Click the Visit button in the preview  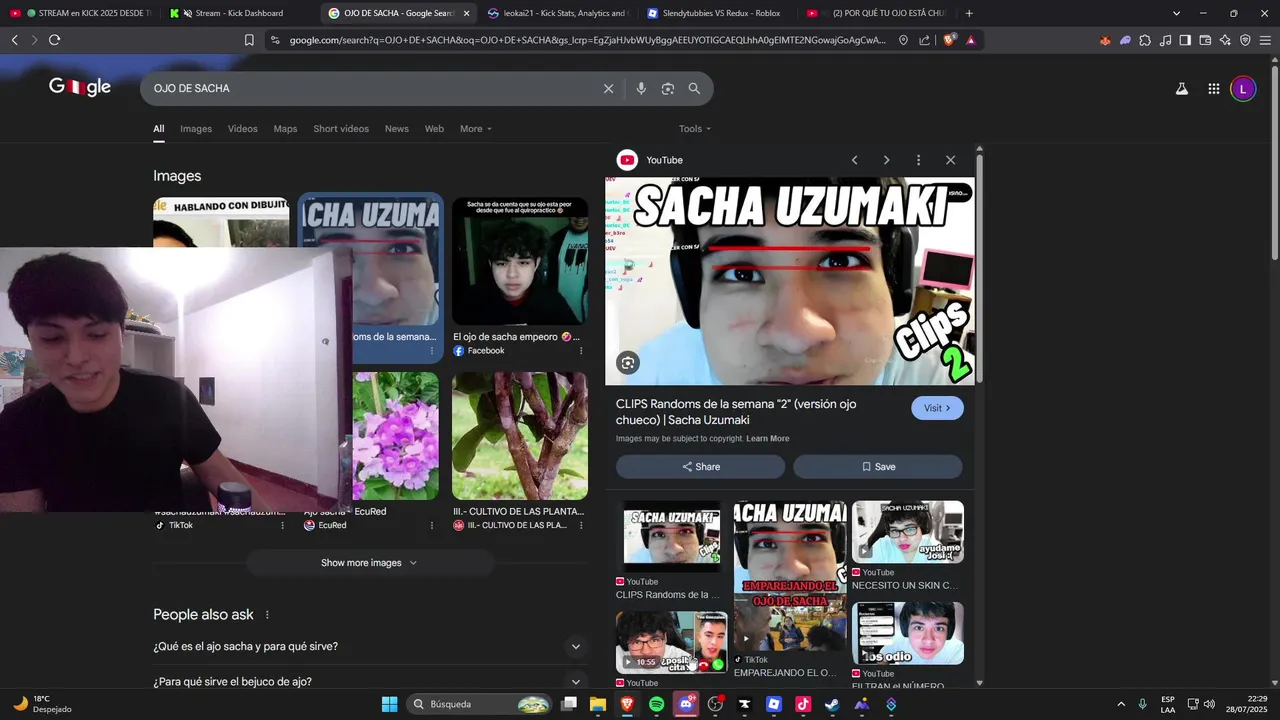tap(937, 408)
